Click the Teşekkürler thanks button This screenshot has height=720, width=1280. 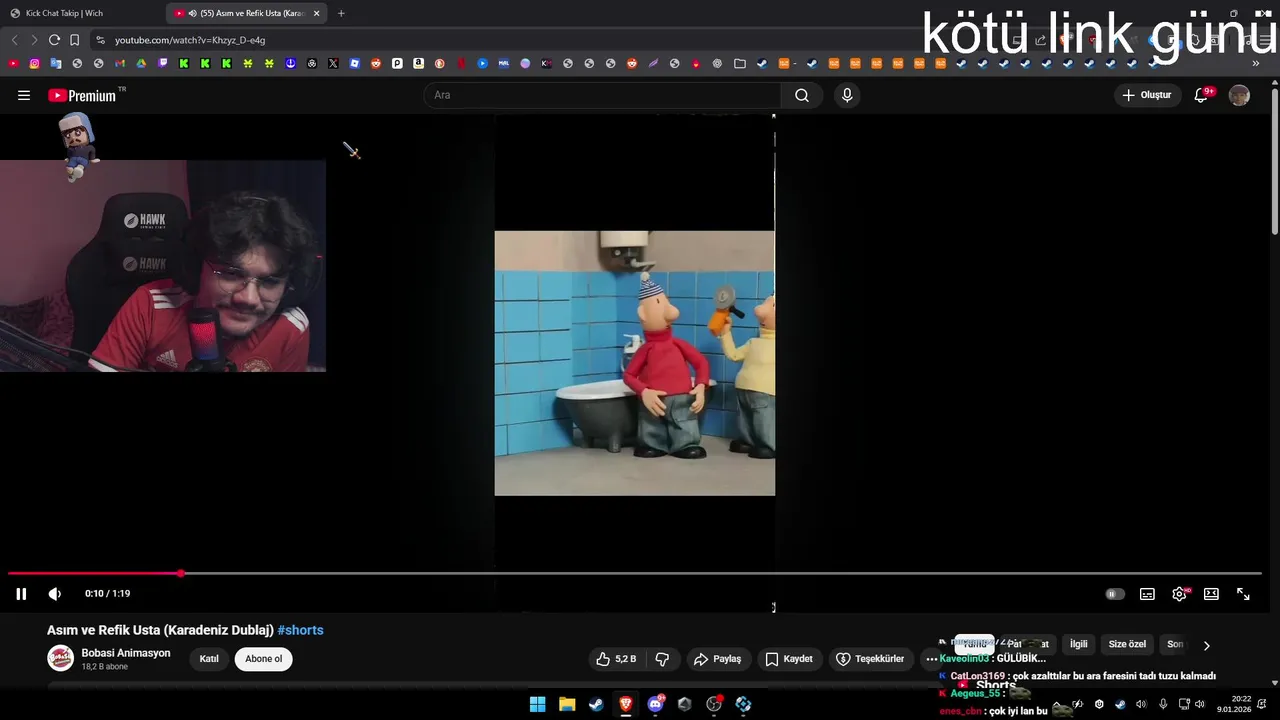click(x=870, y=659)
